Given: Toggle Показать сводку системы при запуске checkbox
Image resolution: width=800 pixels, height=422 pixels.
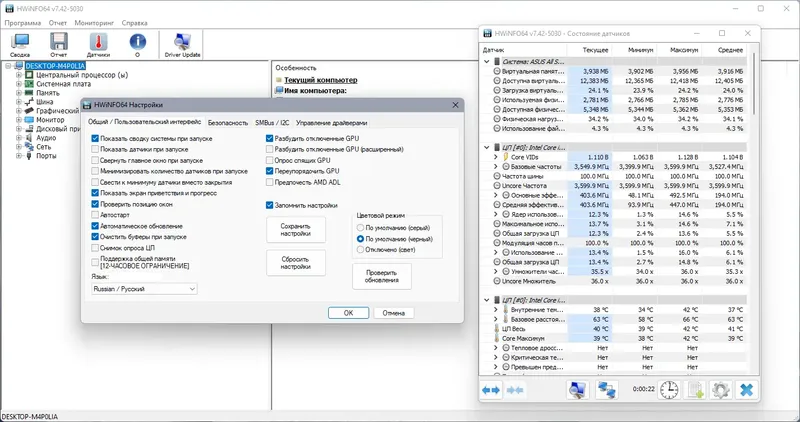Looking at the screenshot, I should [x=95, y=138].
